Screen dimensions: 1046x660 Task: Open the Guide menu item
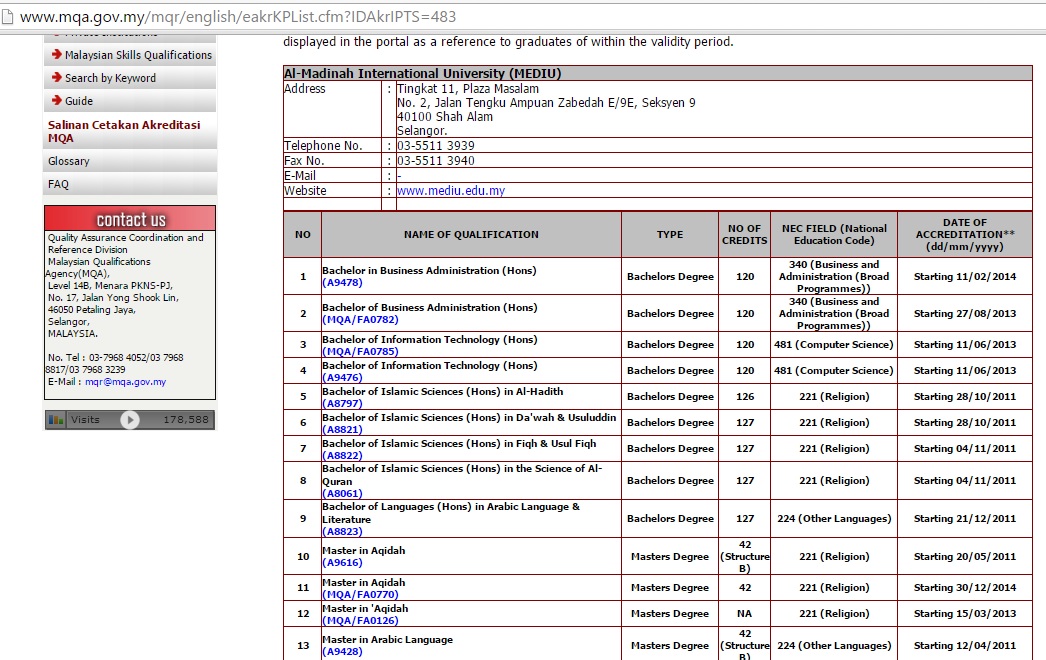[x=79, y=101]
